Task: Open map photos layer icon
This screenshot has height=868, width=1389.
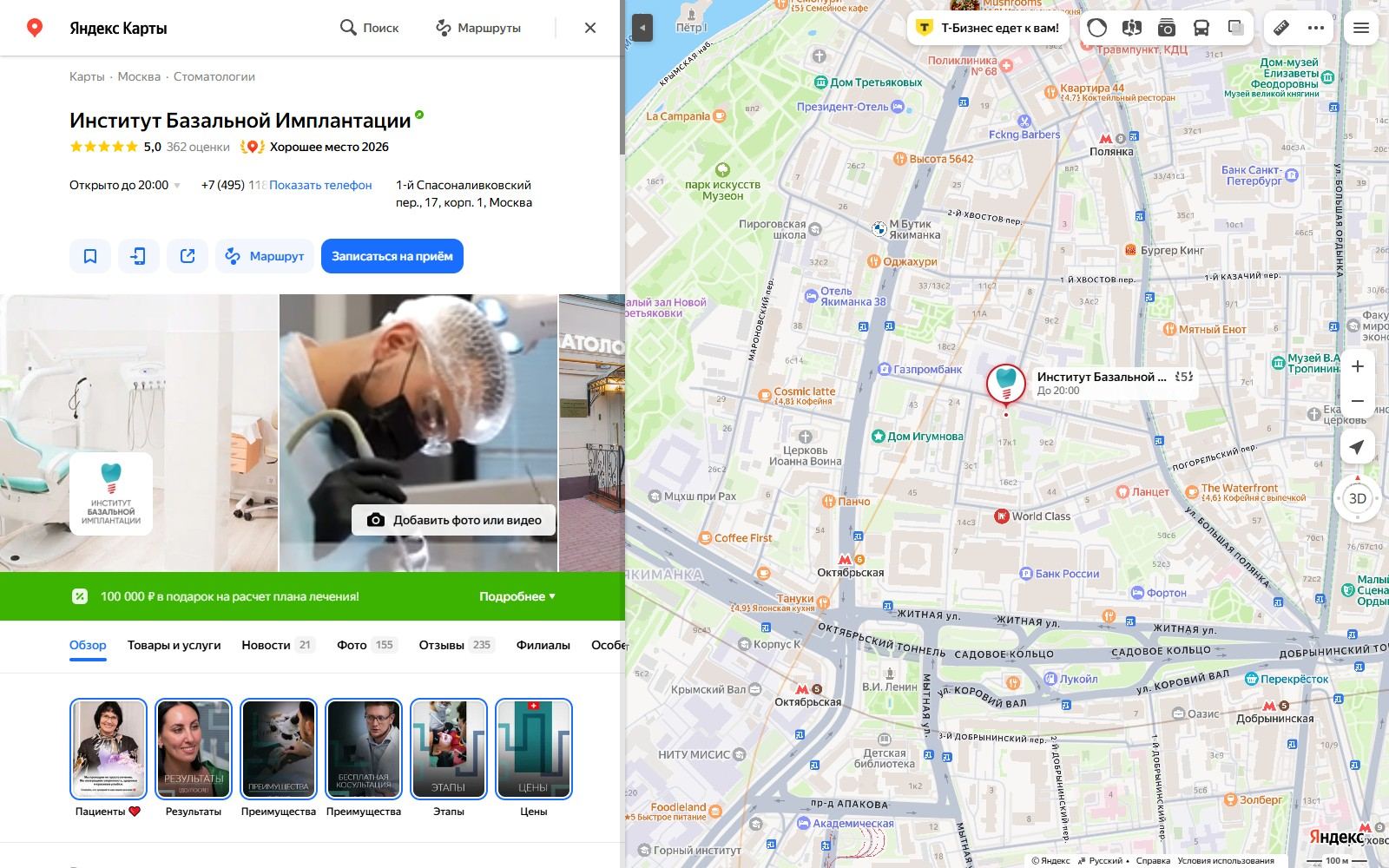Action: [x=1167, y=28]
